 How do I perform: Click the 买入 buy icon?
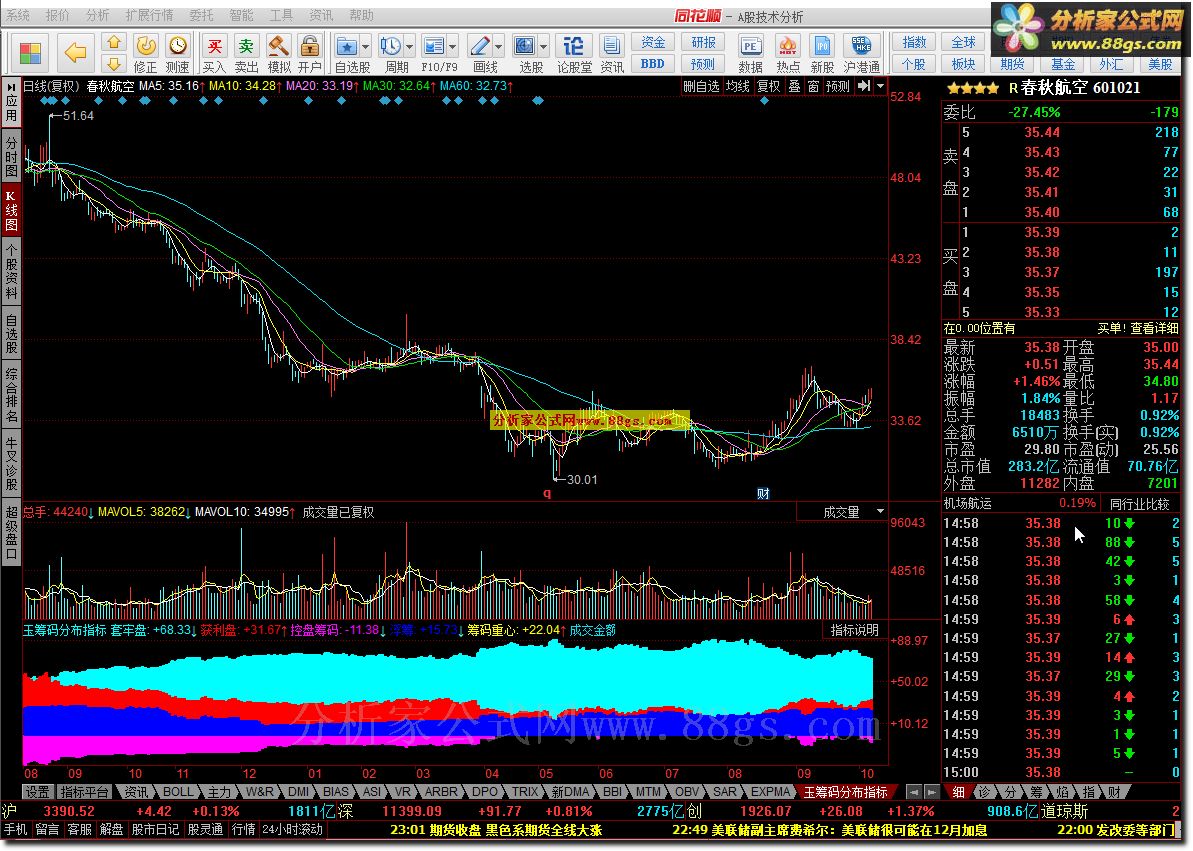(x=215, y=53)
